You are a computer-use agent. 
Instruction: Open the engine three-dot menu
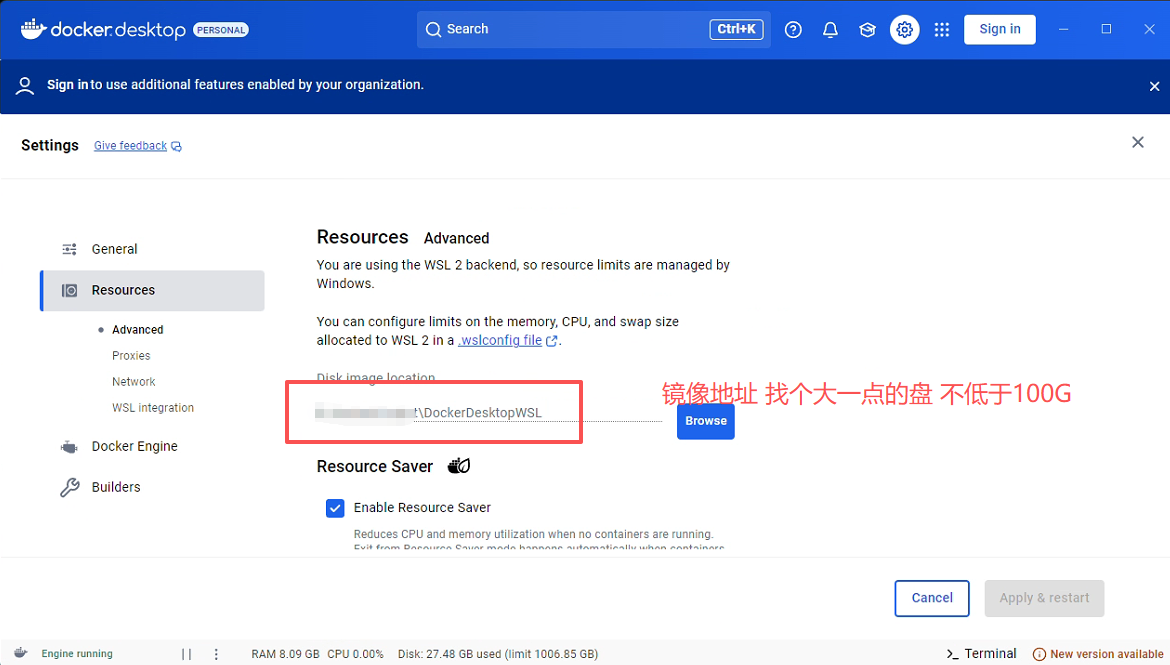tap(216, 654)
